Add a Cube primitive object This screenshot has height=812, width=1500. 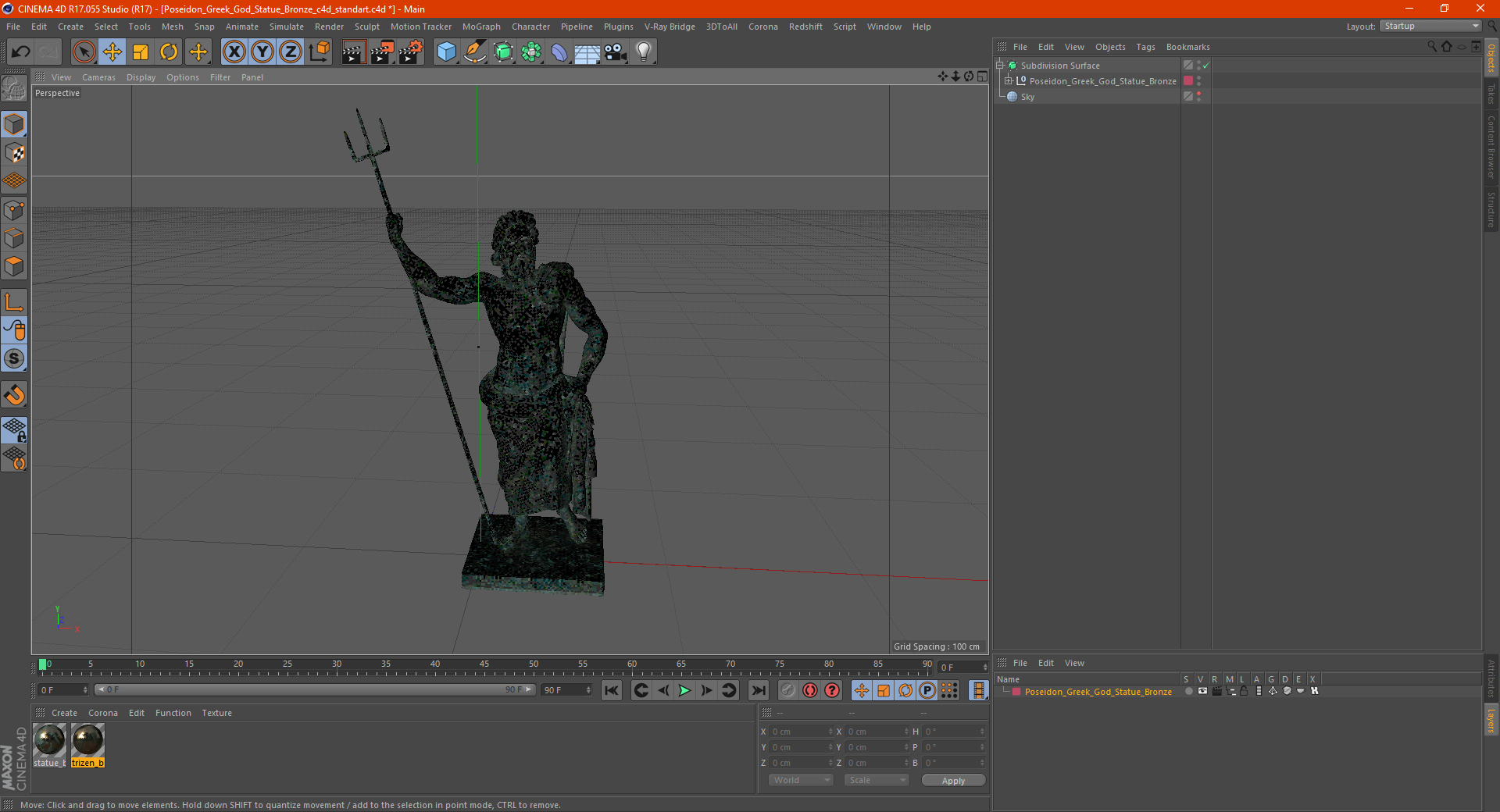[446, 52]
